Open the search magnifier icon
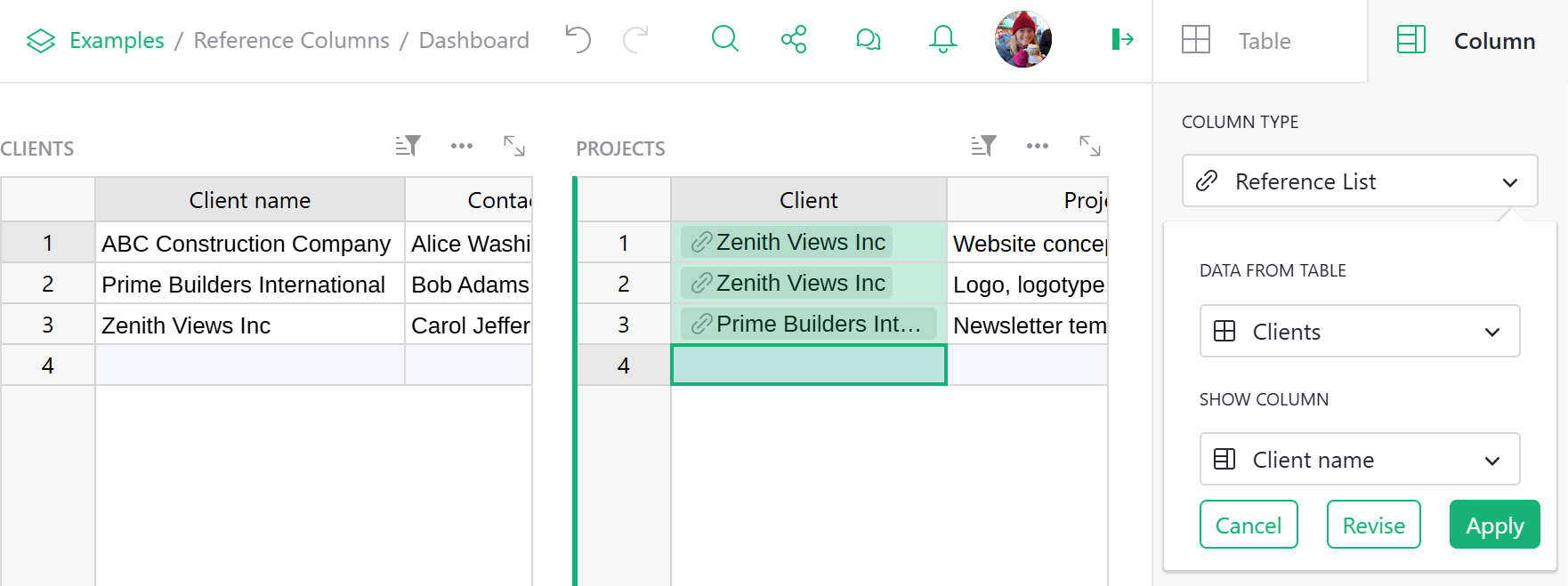Viewport: 1568px width, 586px height. click(725, 39)
